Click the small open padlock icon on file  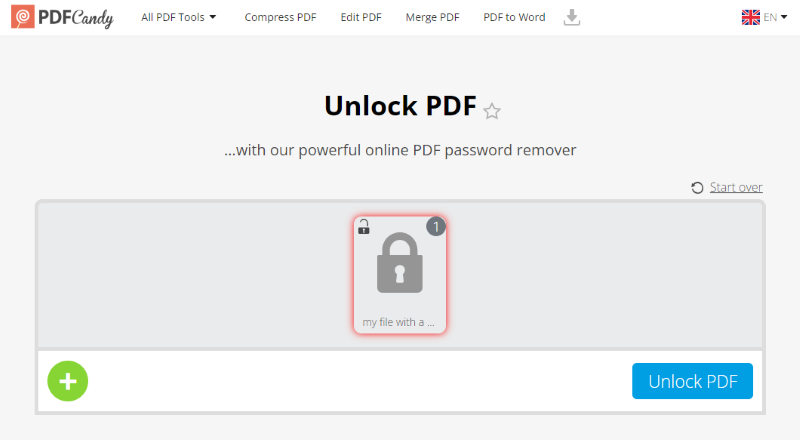pyautogui.click(x=364, y=227)
